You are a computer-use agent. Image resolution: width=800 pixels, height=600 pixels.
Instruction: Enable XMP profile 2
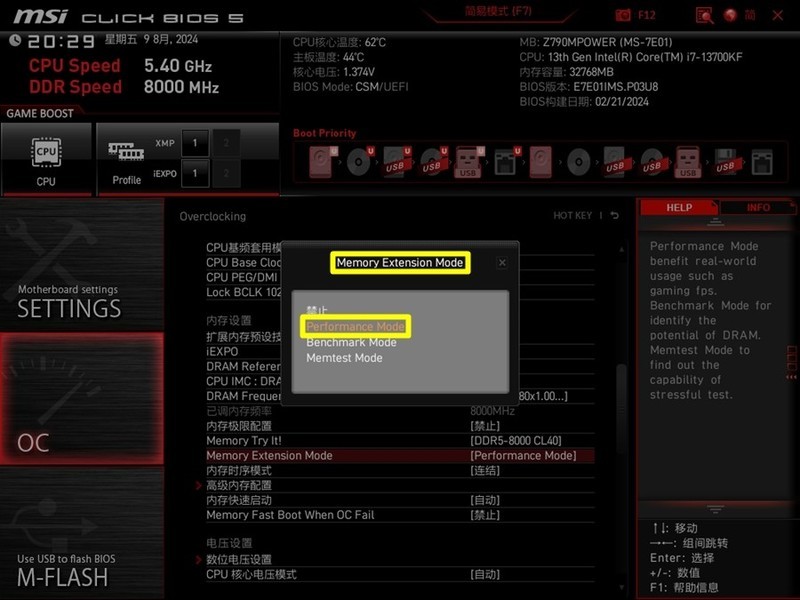click(226, 143)
